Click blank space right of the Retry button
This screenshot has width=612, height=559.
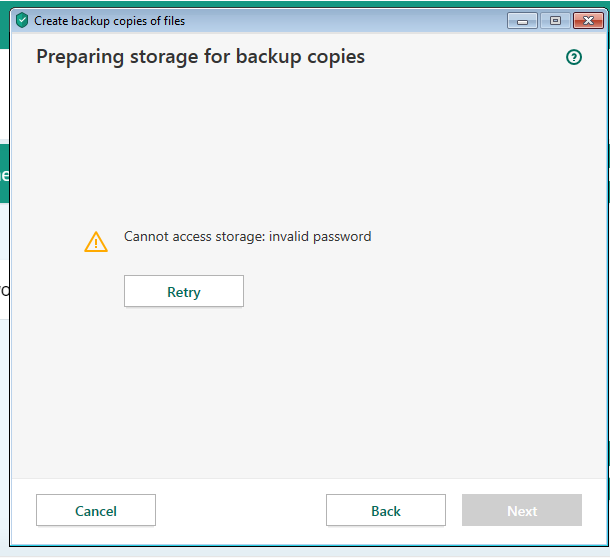click(x=400, y=292)
